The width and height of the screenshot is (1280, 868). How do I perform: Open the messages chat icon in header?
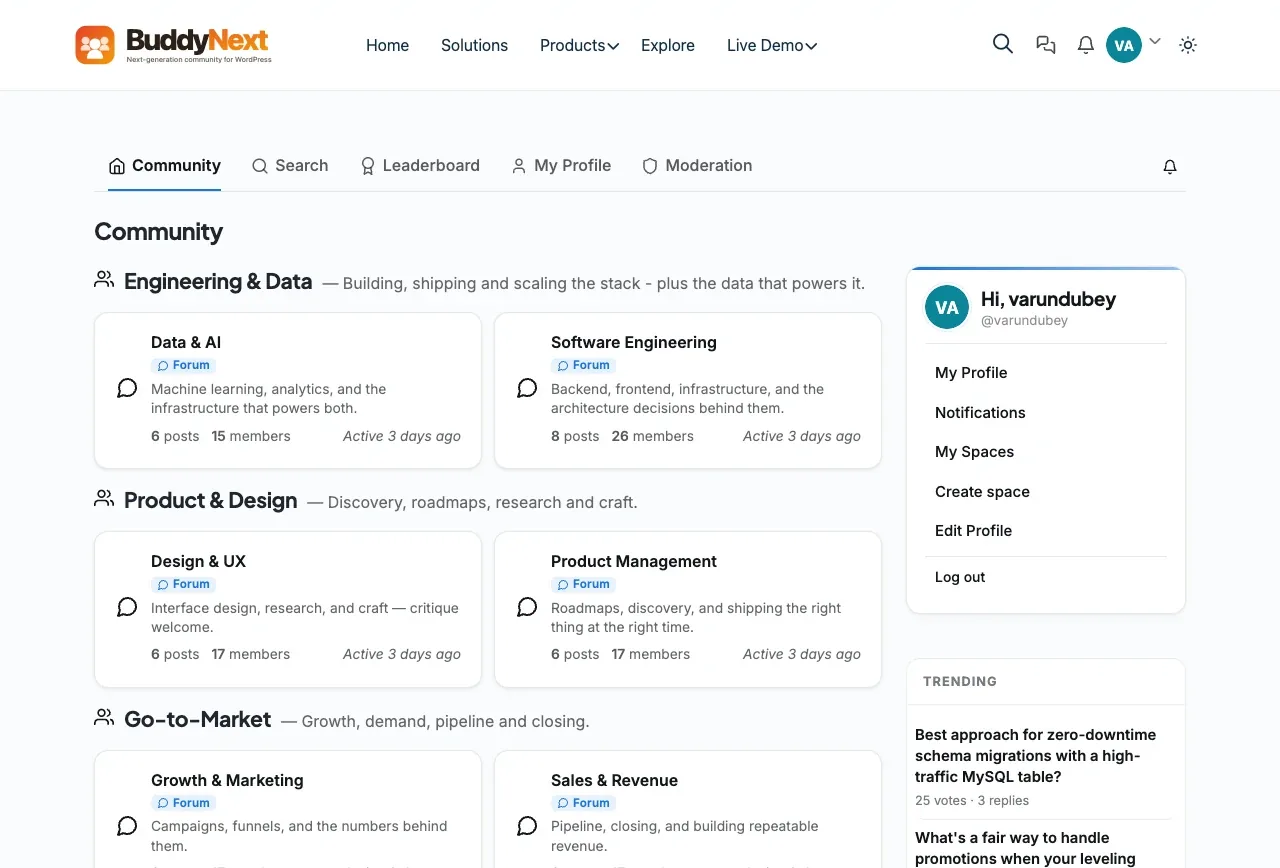(x=1046, y=45)
